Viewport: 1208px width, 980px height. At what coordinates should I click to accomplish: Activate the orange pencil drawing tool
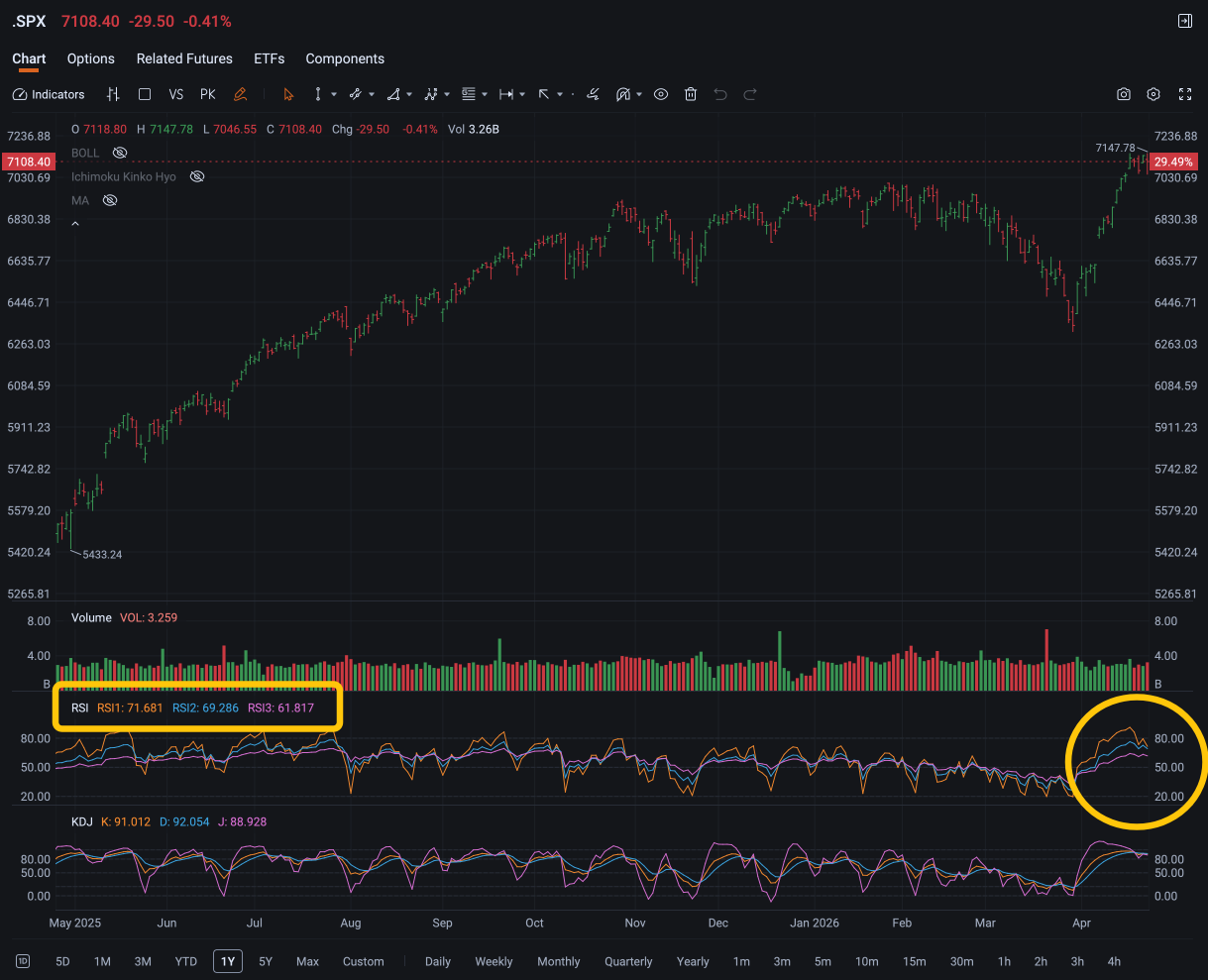[240, 94]
